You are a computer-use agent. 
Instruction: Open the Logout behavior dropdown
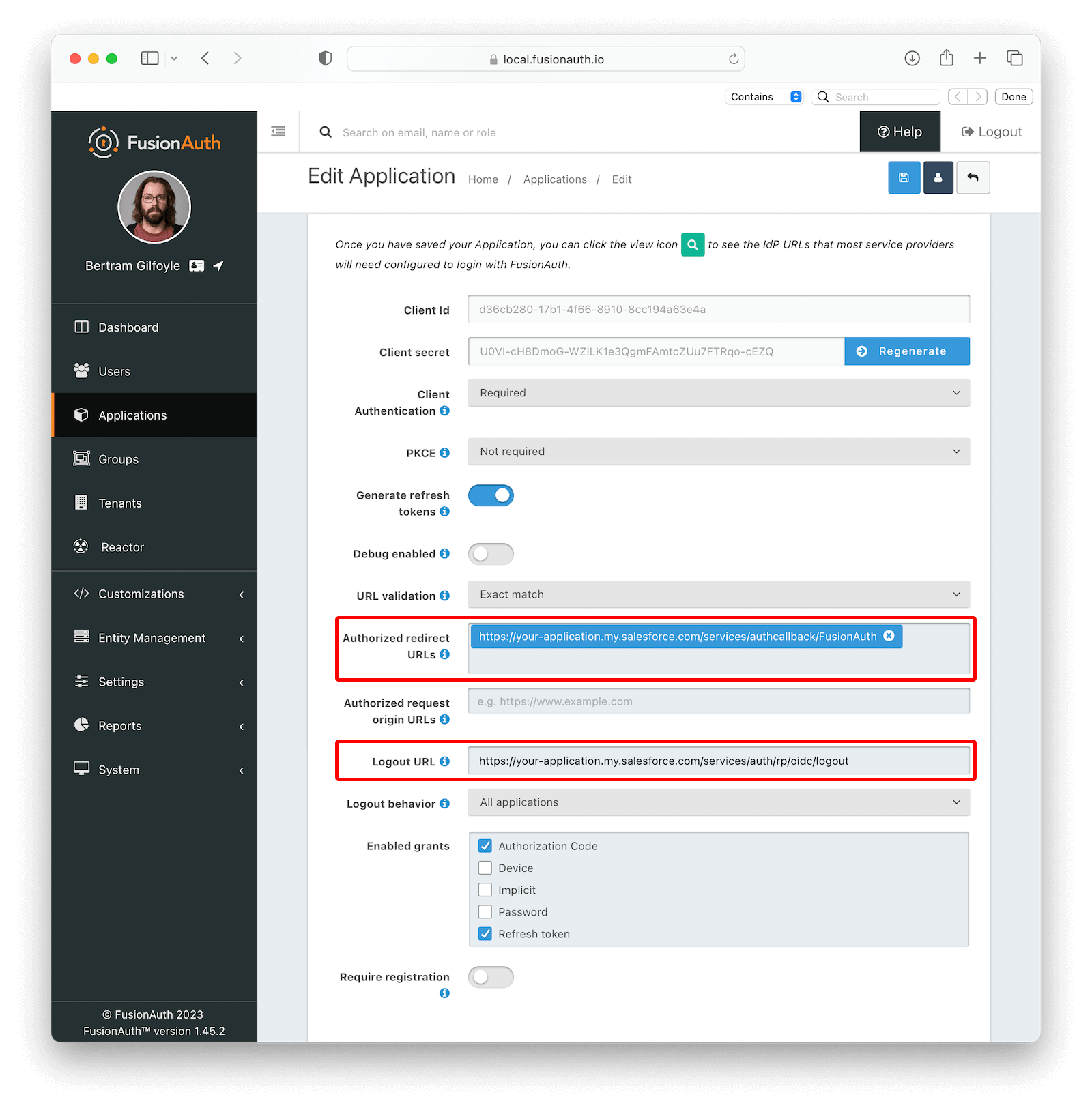pyautogui.click(x=719, y=802)
